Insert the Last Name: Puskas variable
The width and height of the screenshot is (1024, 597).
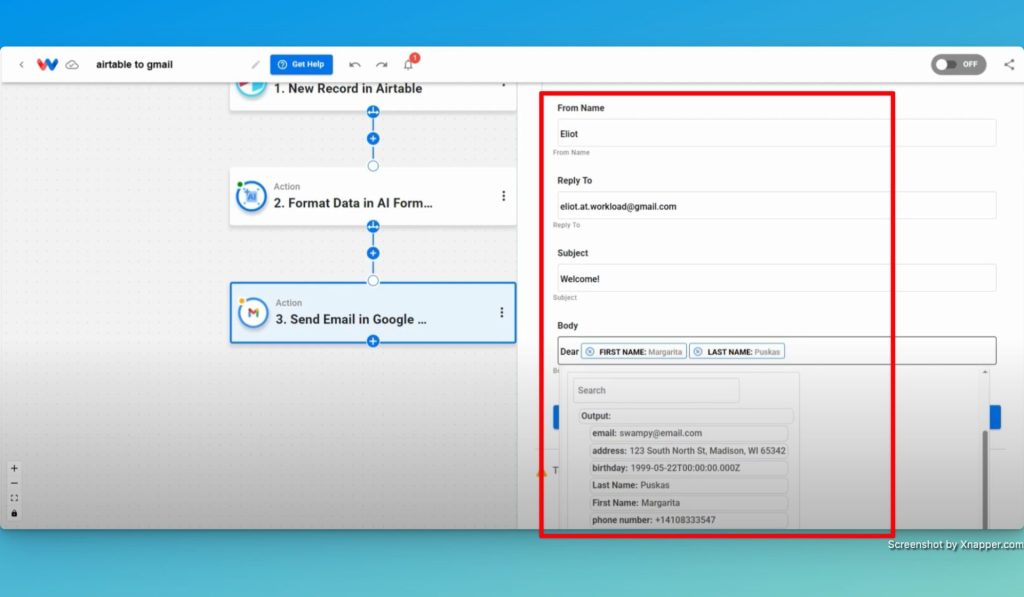(x=688, y=485)
